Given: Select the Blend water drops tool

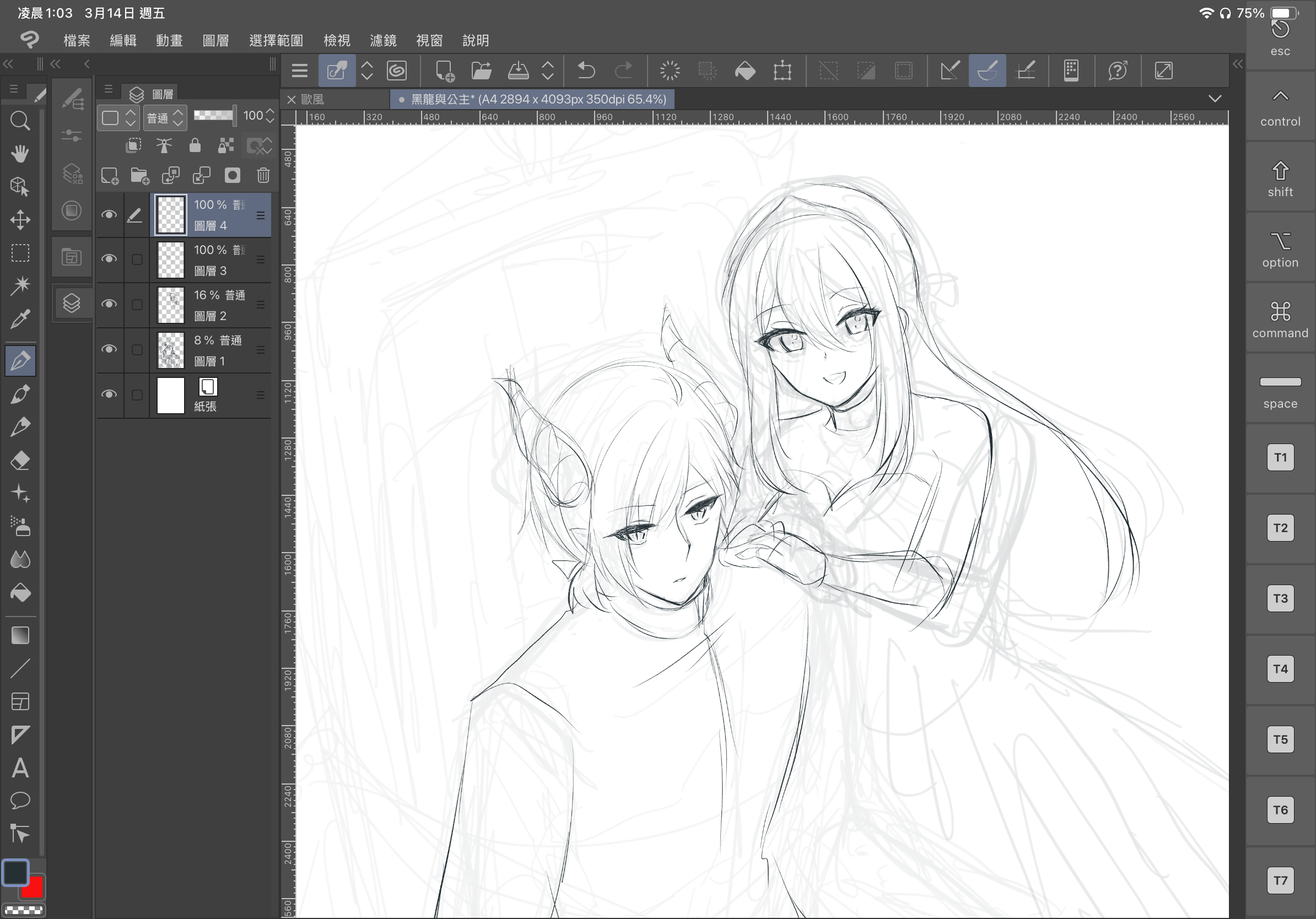Looking at the screenshot, I should pyautogui.click(x=20, y=560).
